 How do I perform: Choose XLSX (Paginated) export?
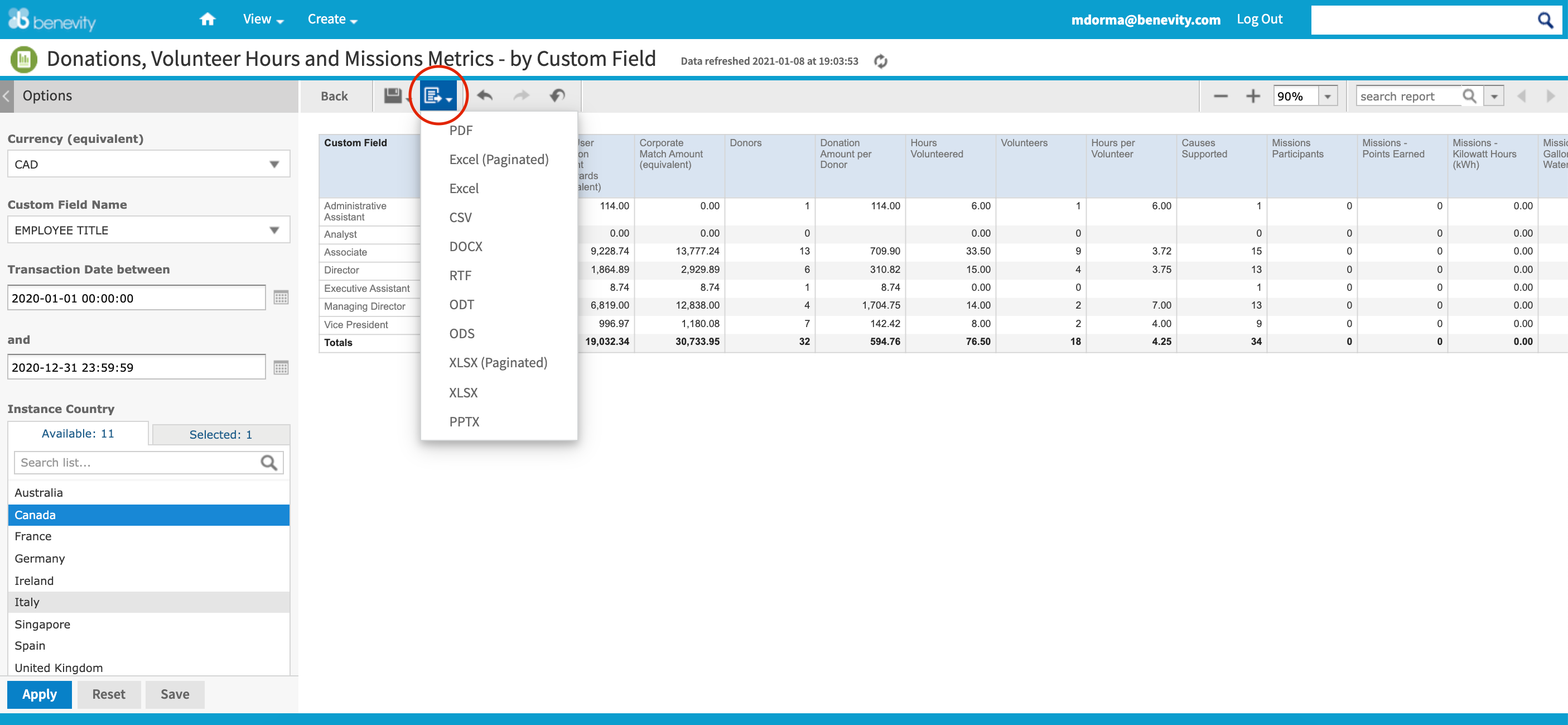click(x=498, y=363)
